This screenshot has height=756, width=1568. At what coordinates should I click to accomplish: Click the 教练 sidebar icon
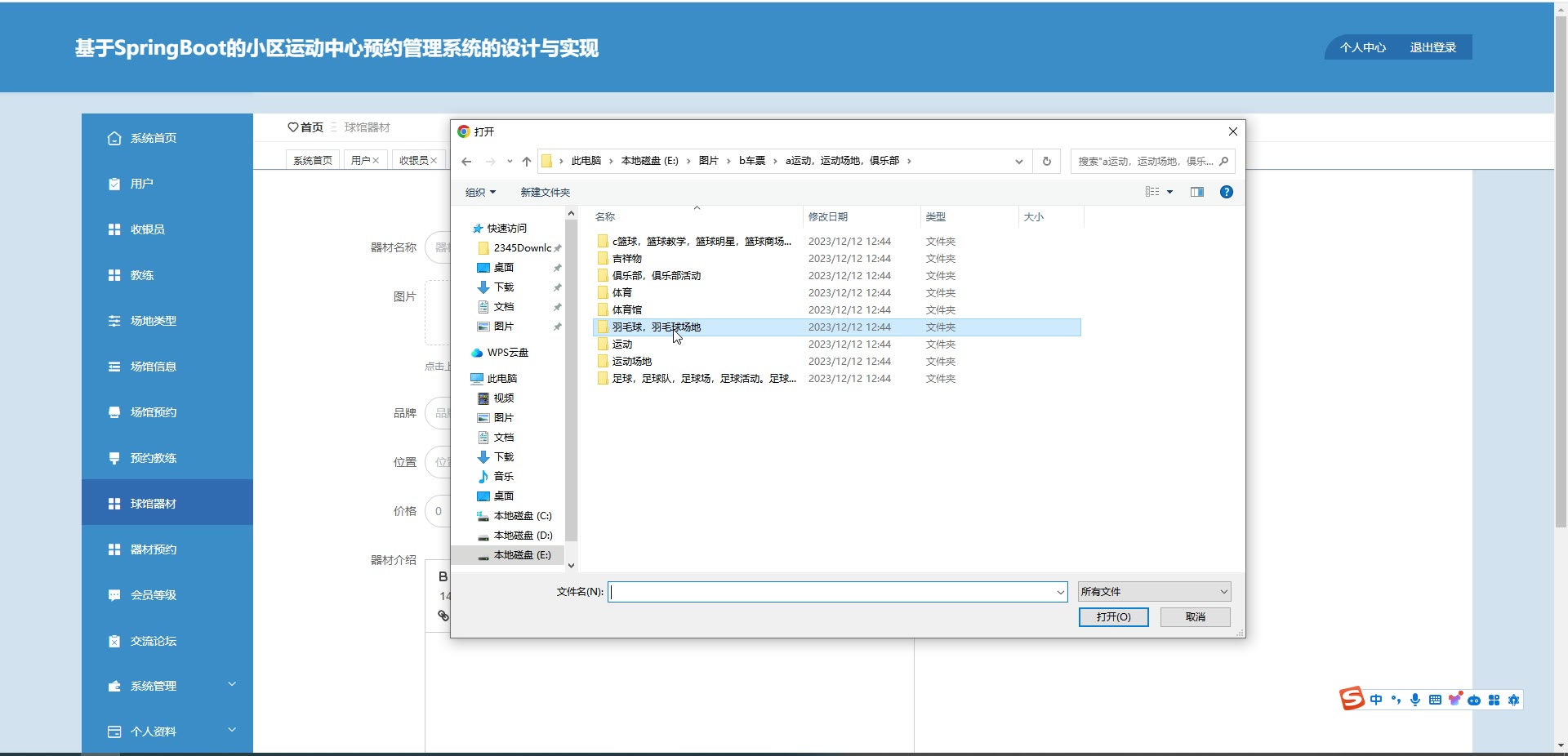pos(114,275)
